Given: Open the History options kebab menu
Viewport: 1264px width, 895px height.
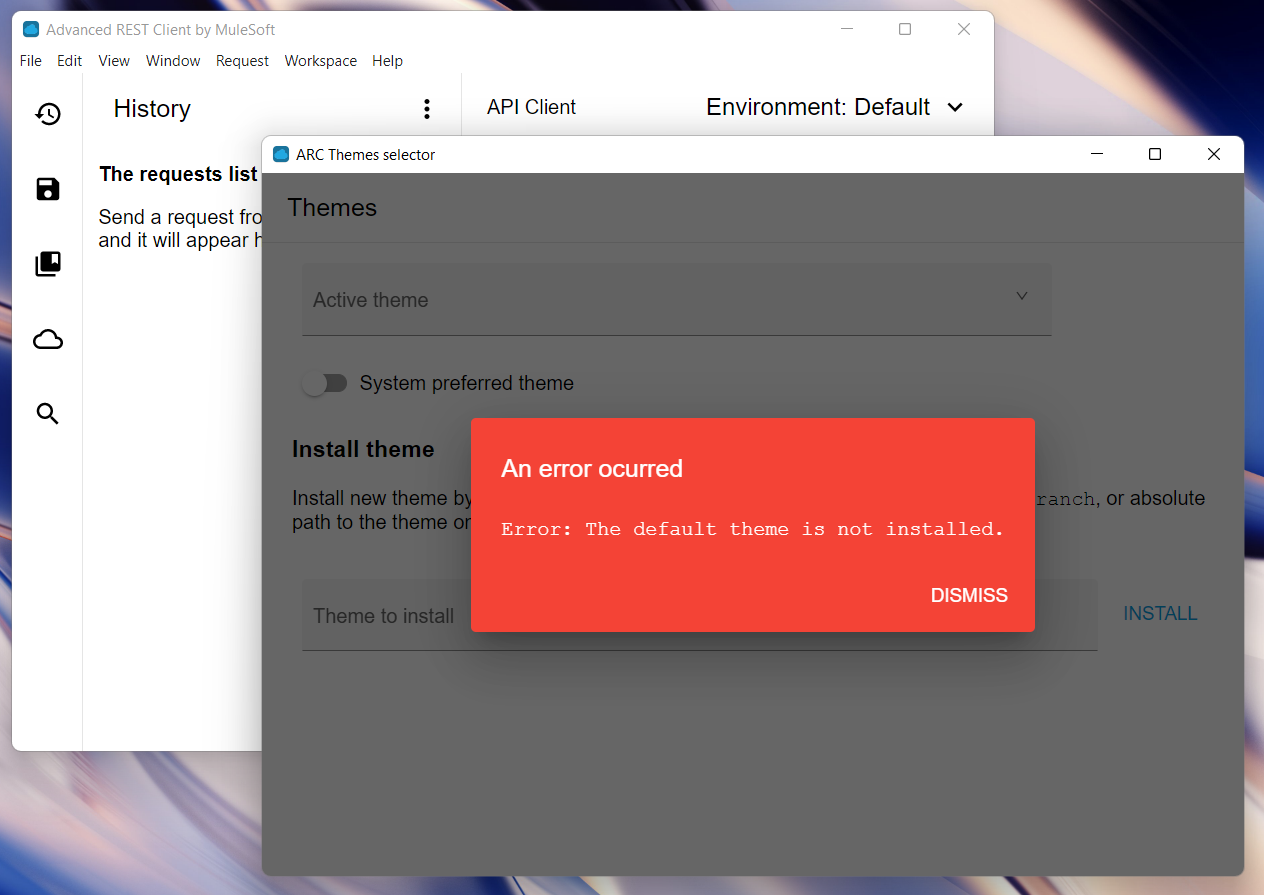Looking at the screenshot, I should click(x=427, y=109).
